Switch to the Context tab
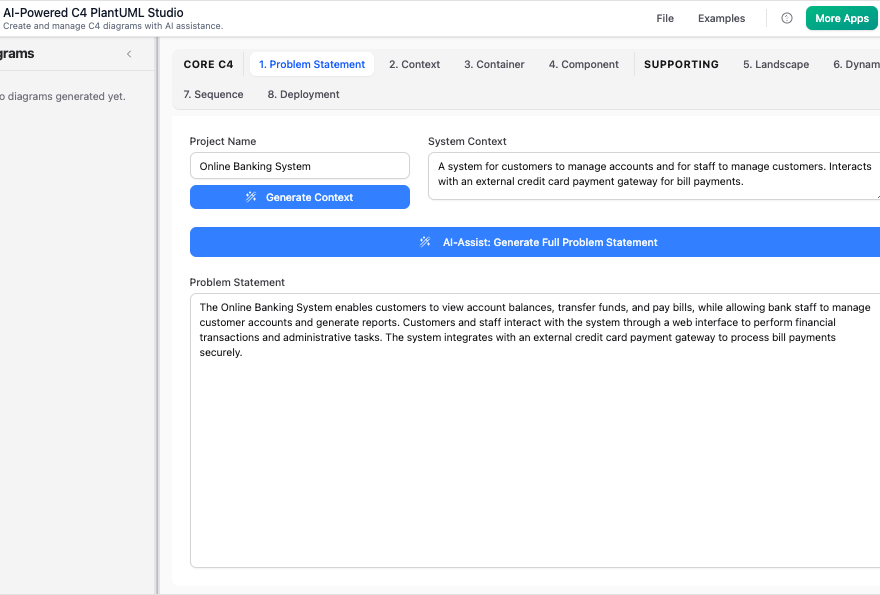The height and width of the screenshot is (595, 880). (x=414, y=64)
